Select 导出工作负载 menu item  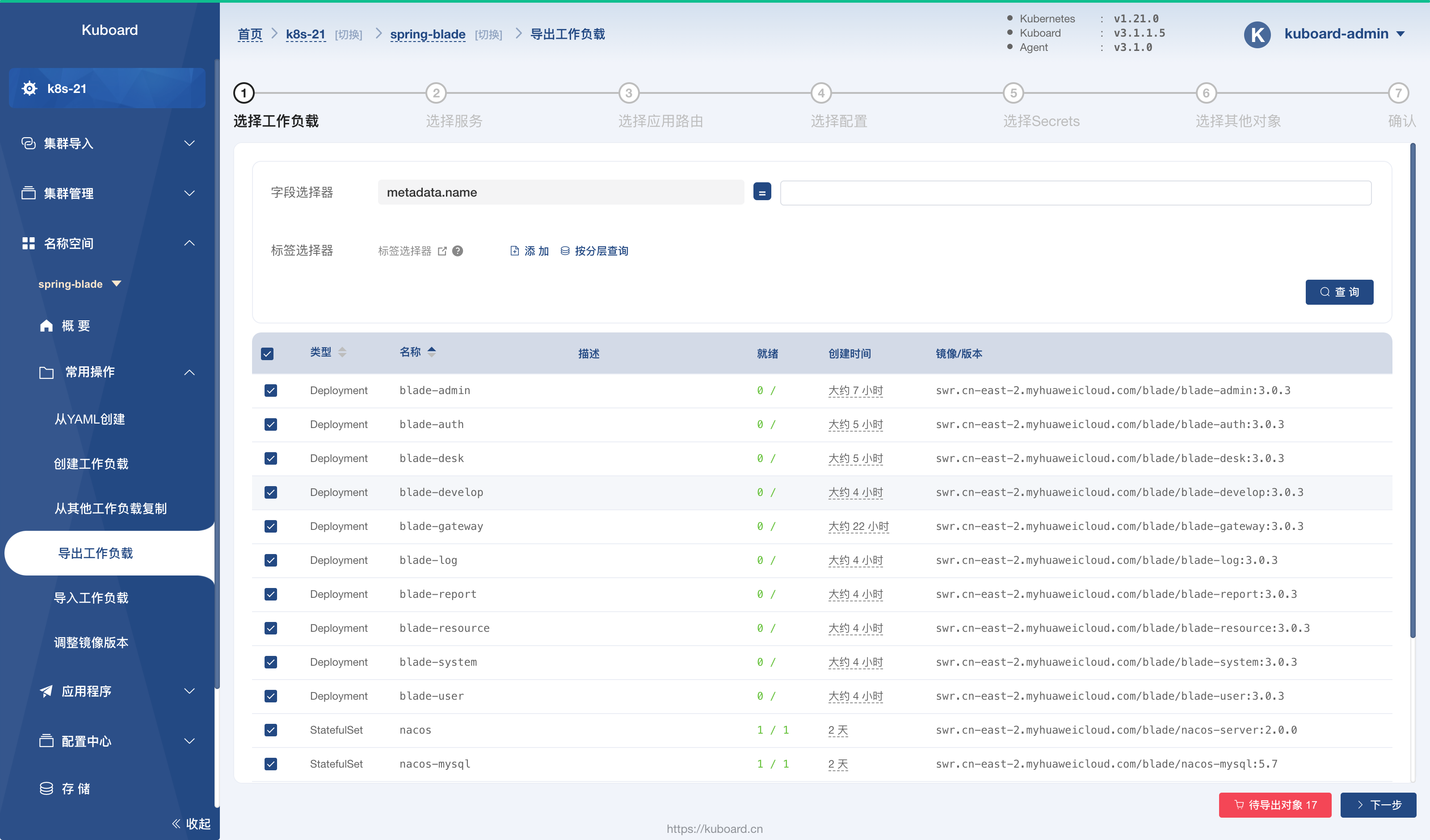[x=109, y=554]
